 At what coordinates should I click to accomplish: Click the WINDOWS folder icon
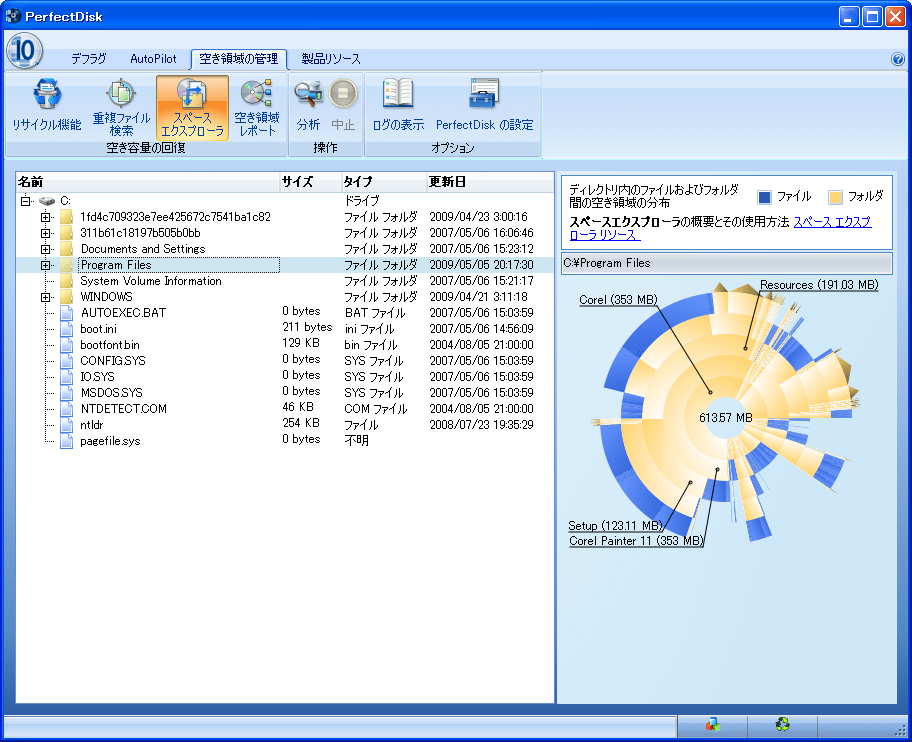66,297
